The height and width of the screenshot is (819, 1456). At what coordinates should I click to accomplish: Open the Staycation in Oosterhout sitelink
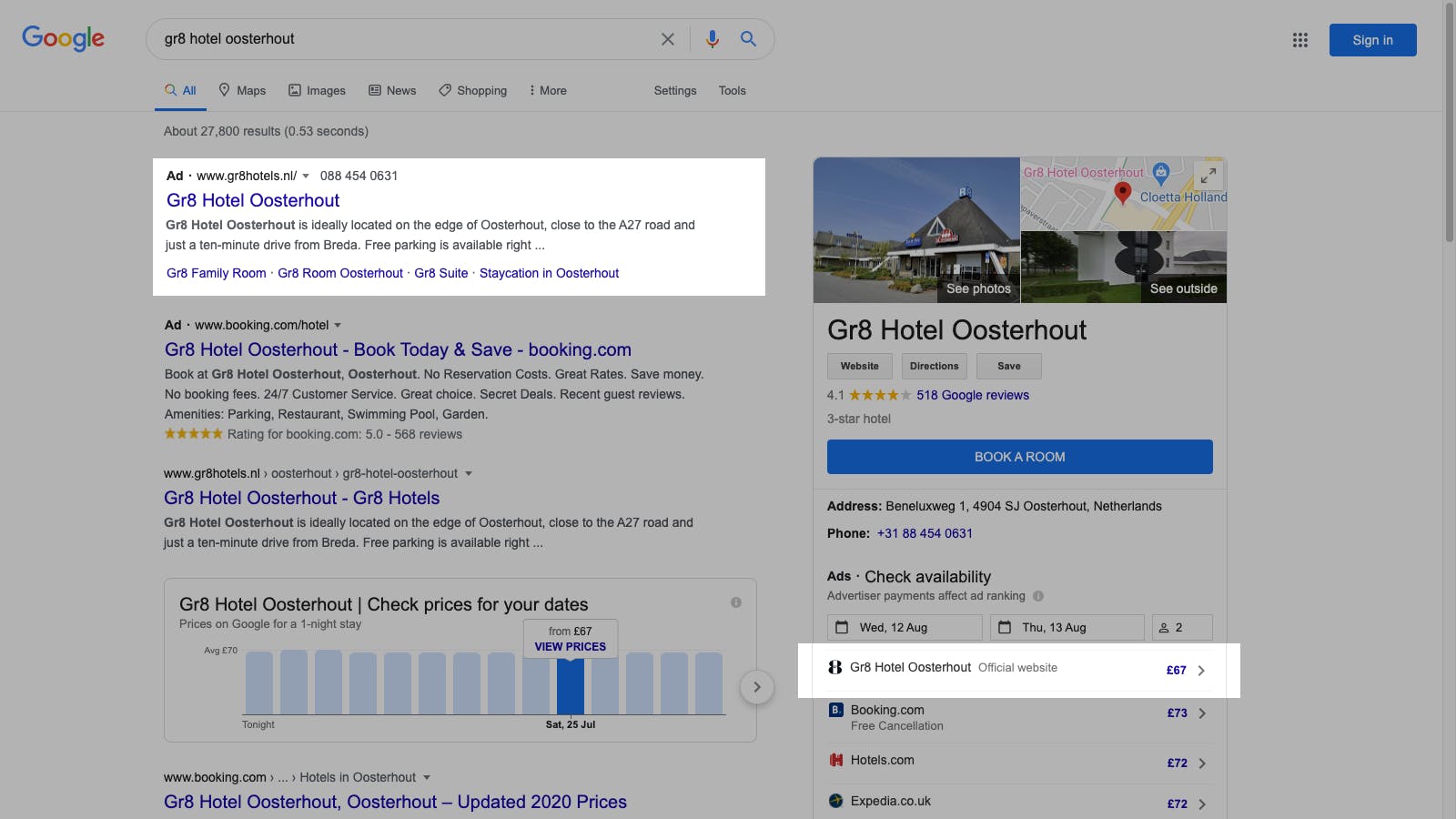[x=549, y=273]
